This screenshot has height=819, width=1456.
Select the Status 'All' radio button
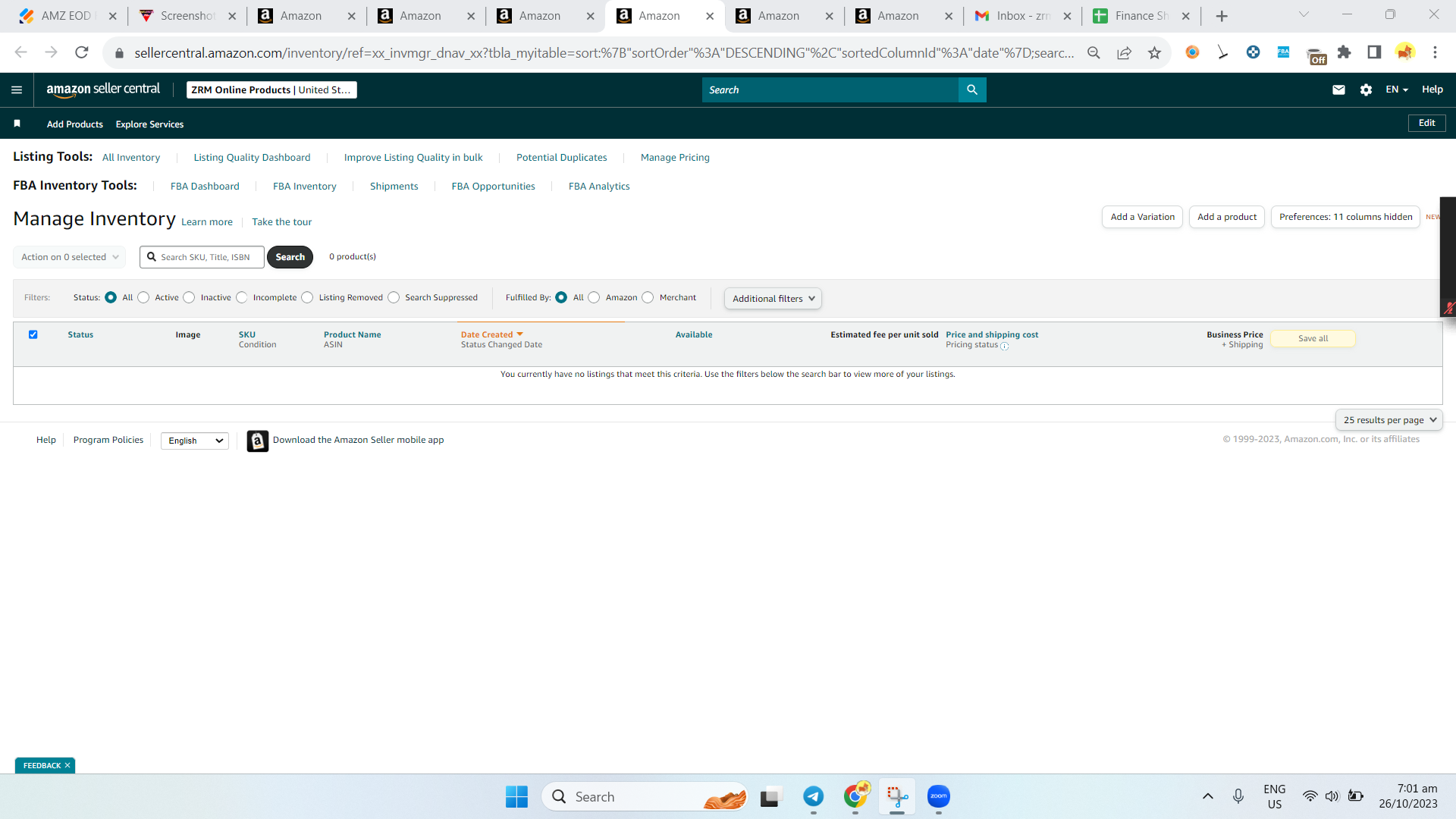pos(111,297)
